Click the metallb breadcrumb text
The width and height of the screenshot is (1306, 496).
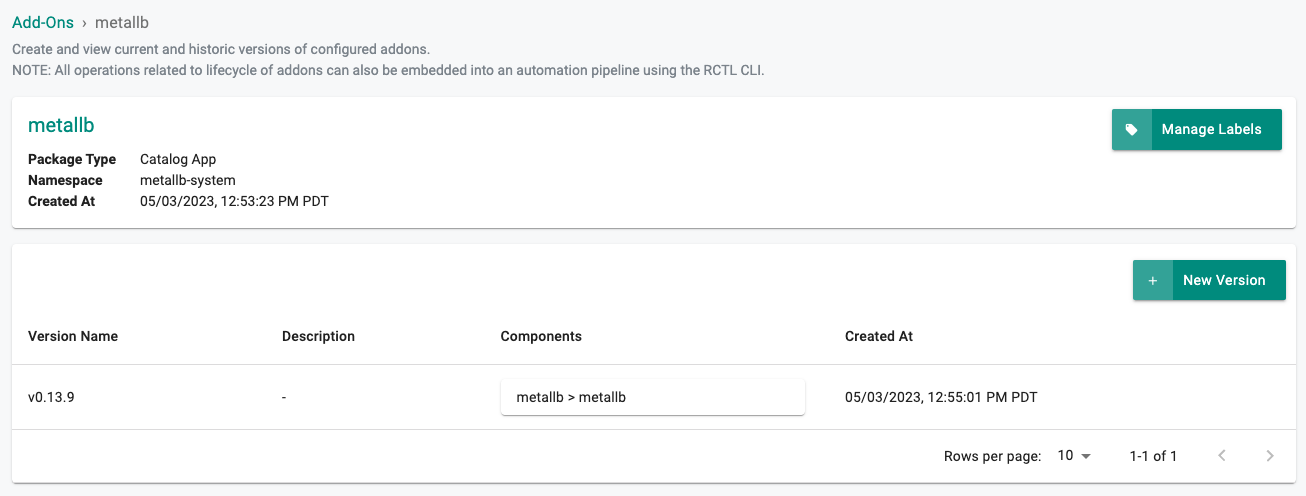122,22
